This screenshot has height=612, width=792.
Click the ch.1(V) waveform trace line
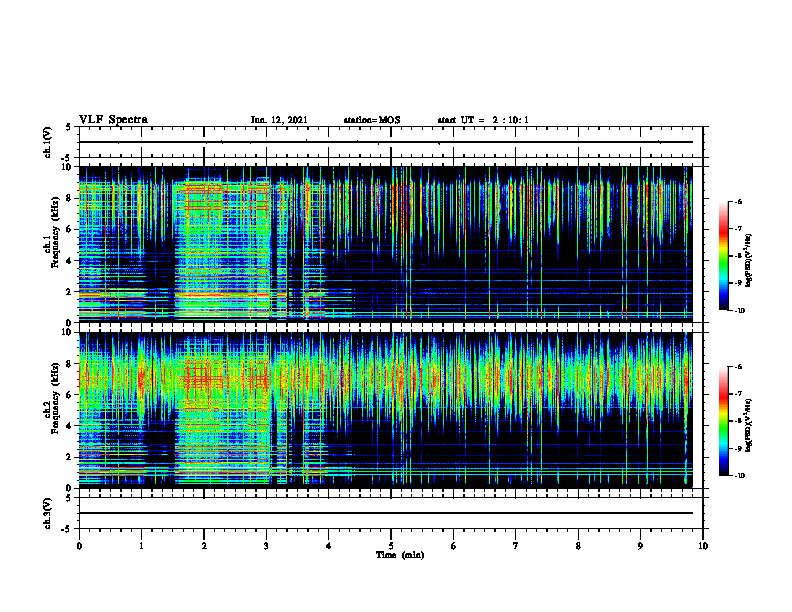tap(386, 142)
